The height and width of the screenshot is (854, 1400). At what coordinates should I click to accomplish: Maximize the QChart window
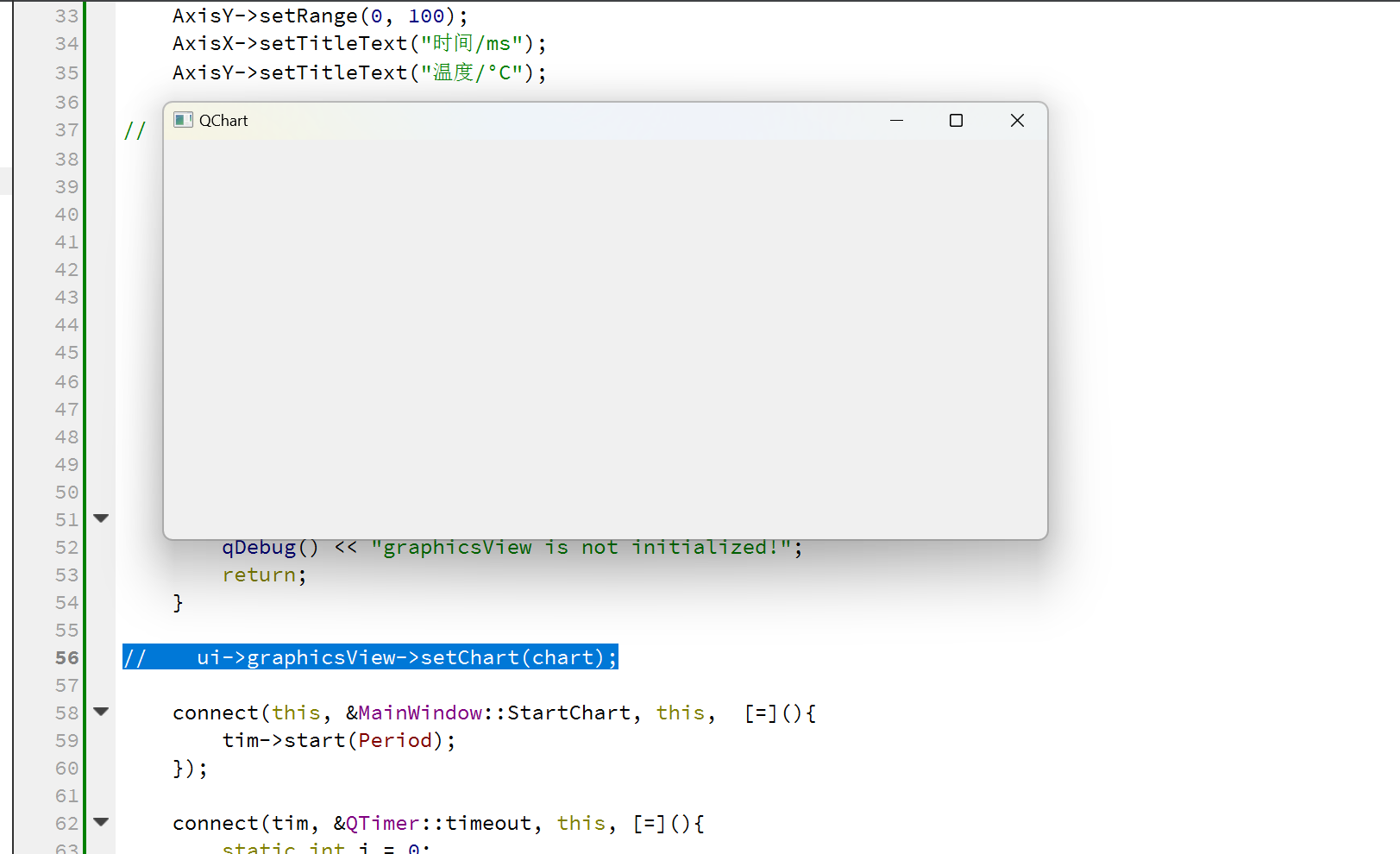click(x=956, y=121)
